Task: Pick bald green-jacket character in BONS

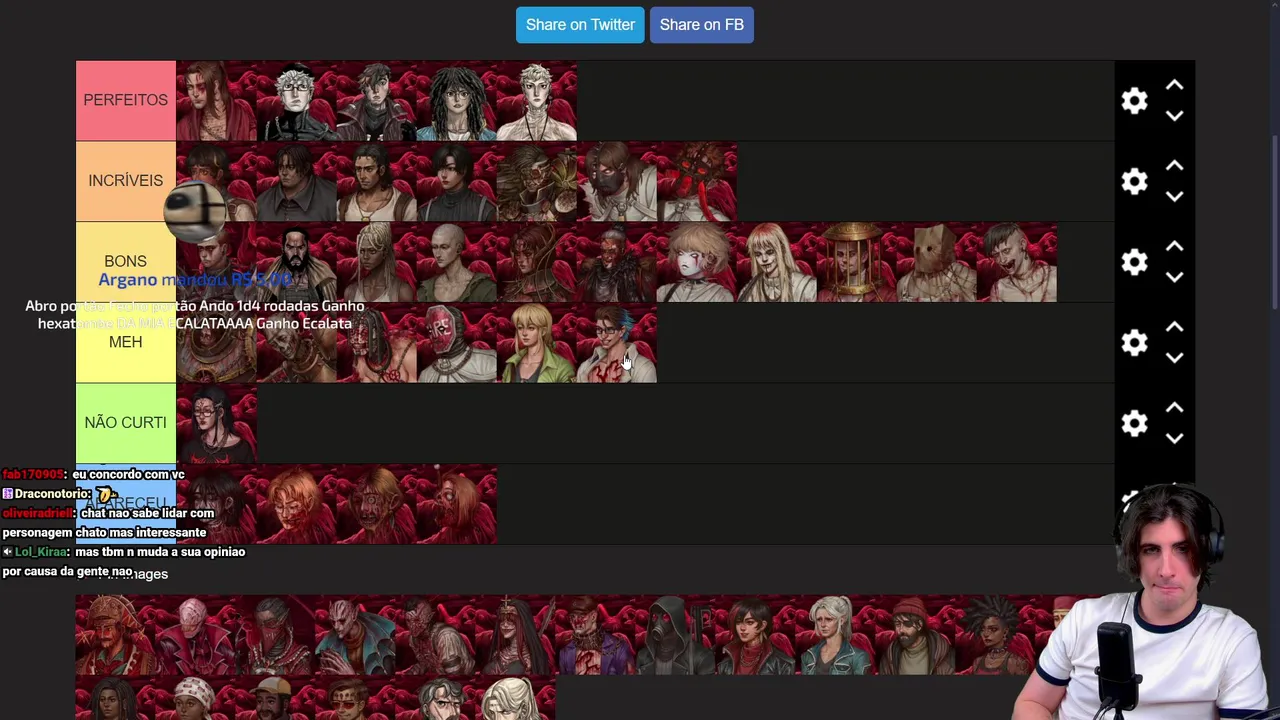Action: (x=456, y=262)
